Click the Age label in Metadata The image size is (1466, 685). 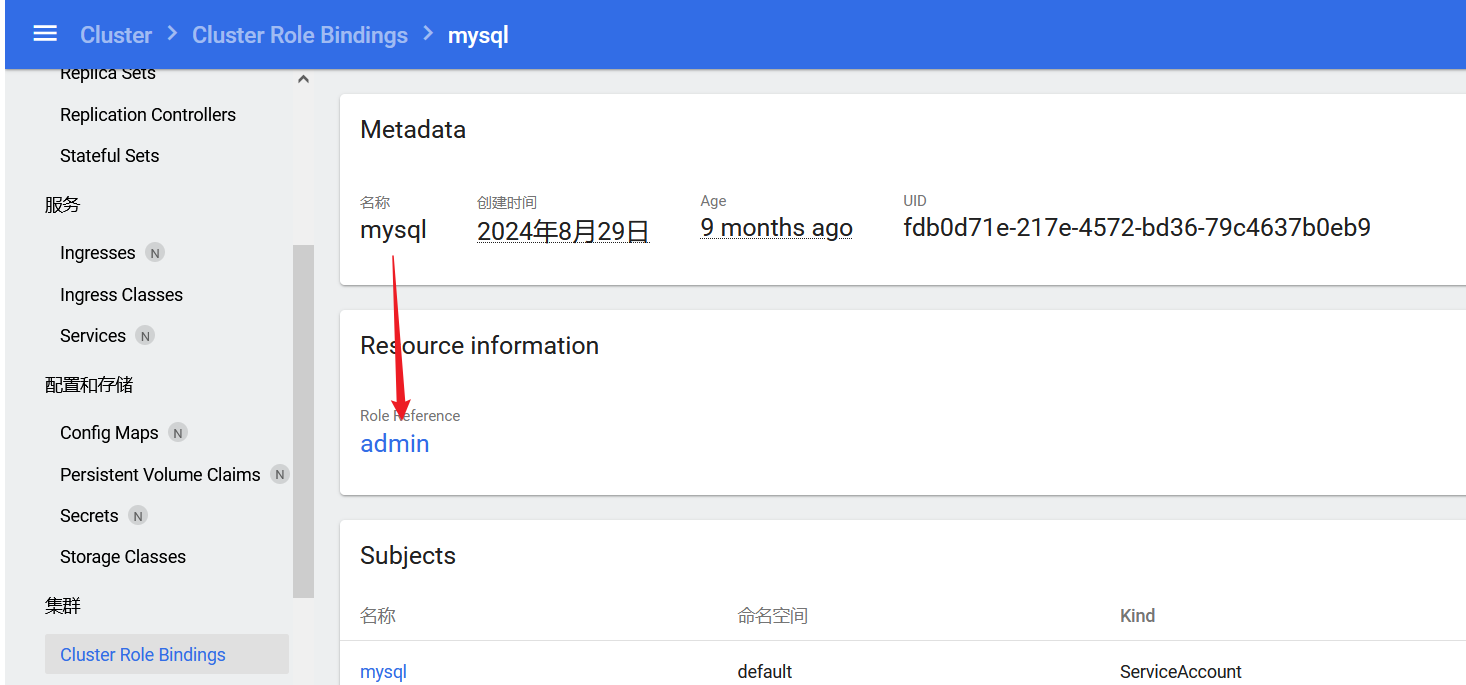tap(713, 202)
